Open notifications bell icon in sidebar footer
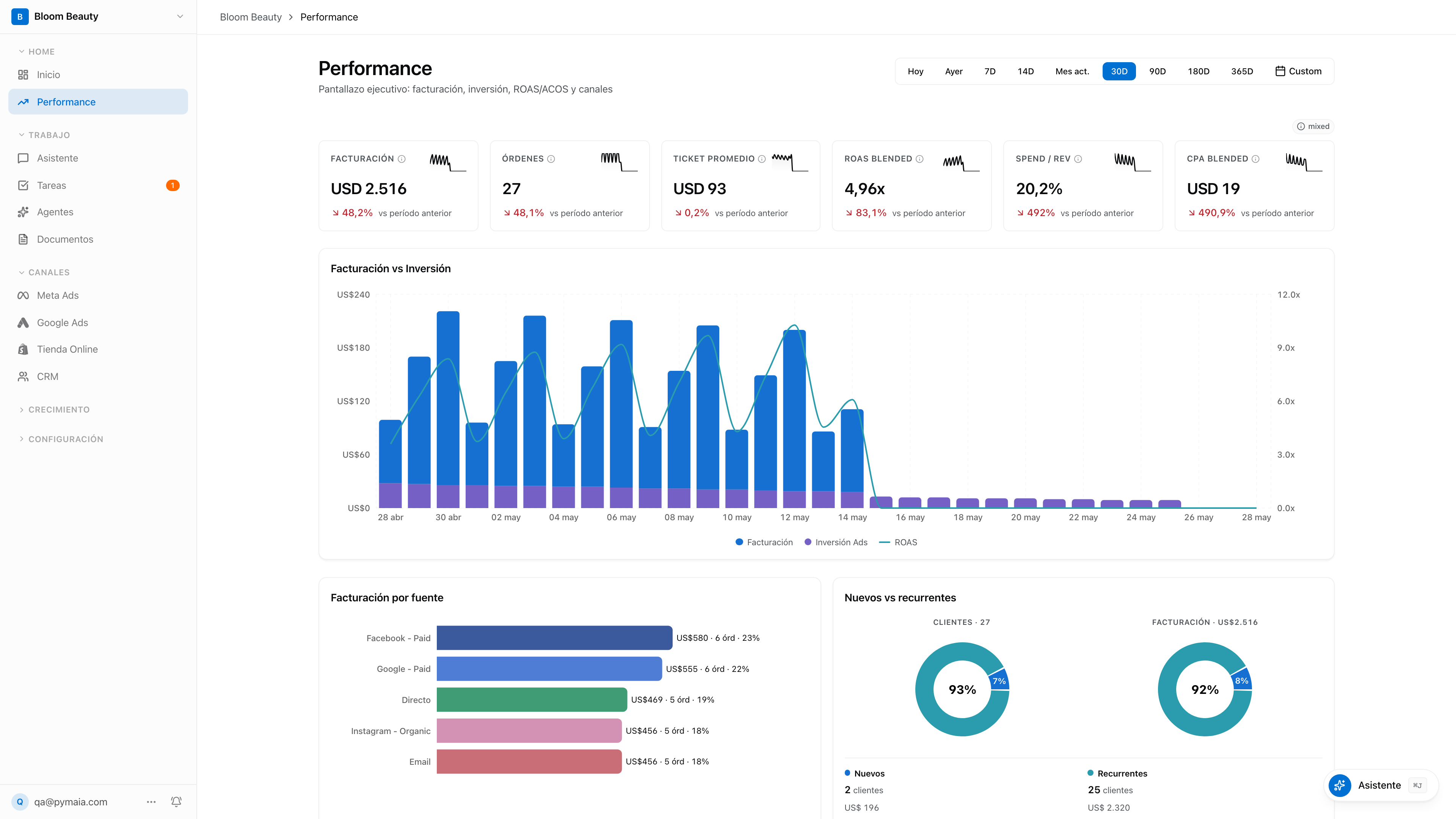This screenshot has height=819, width=1456. pos(176,802)
